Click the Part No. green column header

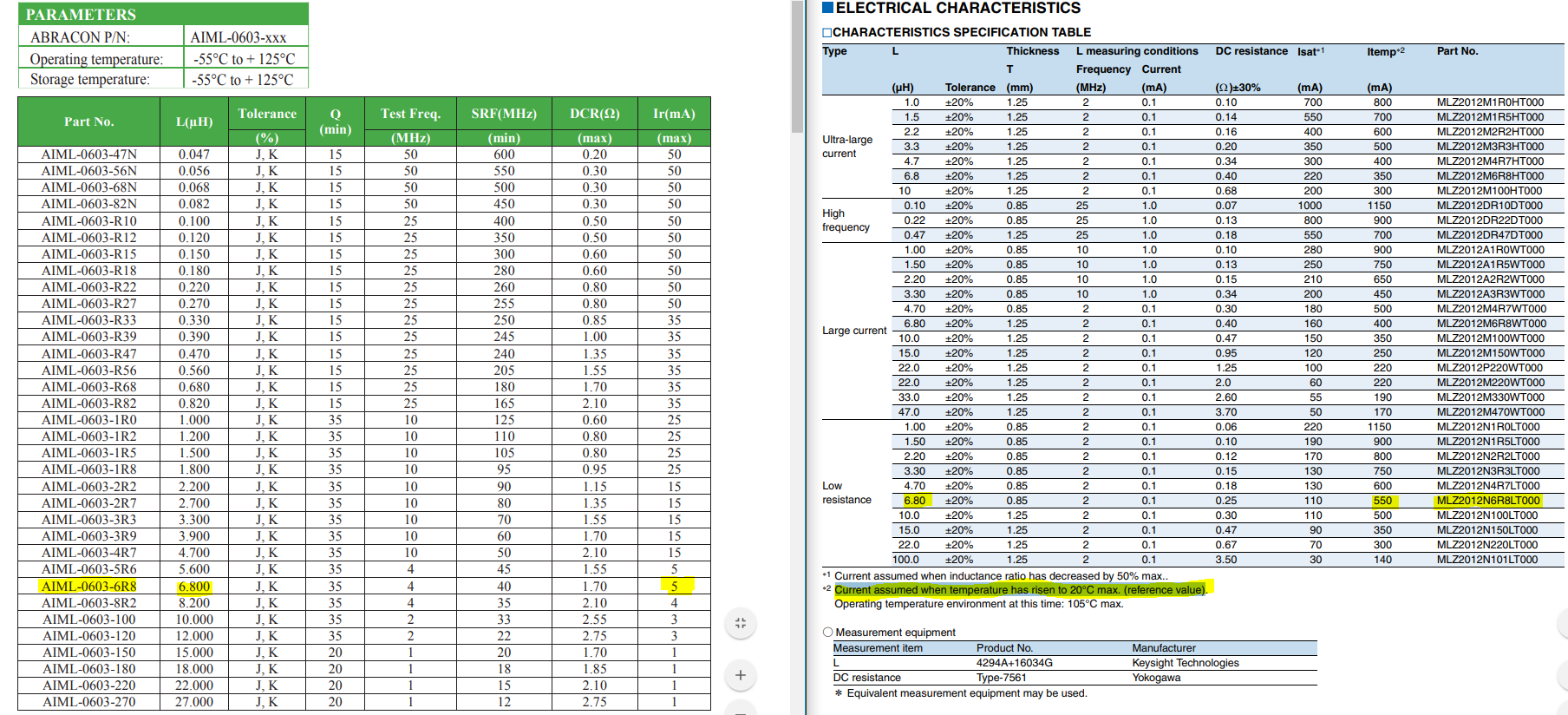(x=88, y=121)
